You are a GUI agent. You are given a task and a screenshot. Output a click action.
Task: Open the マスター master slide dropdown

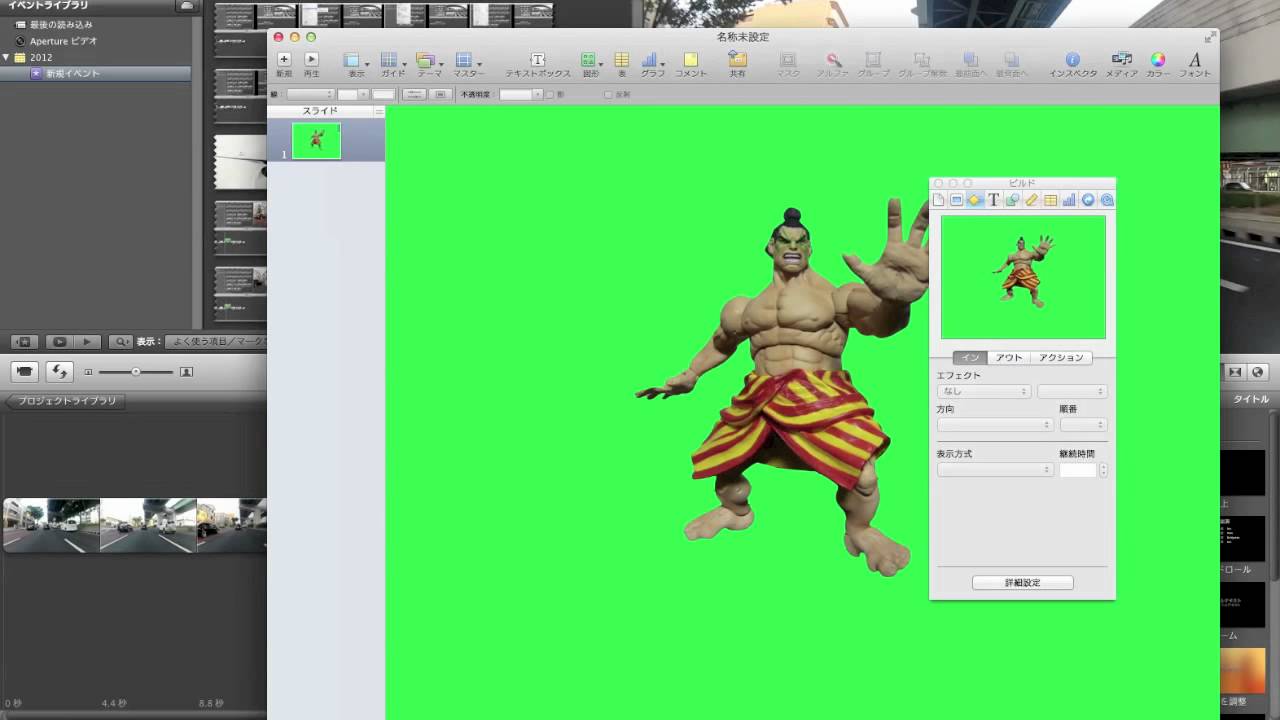[468, 65]
